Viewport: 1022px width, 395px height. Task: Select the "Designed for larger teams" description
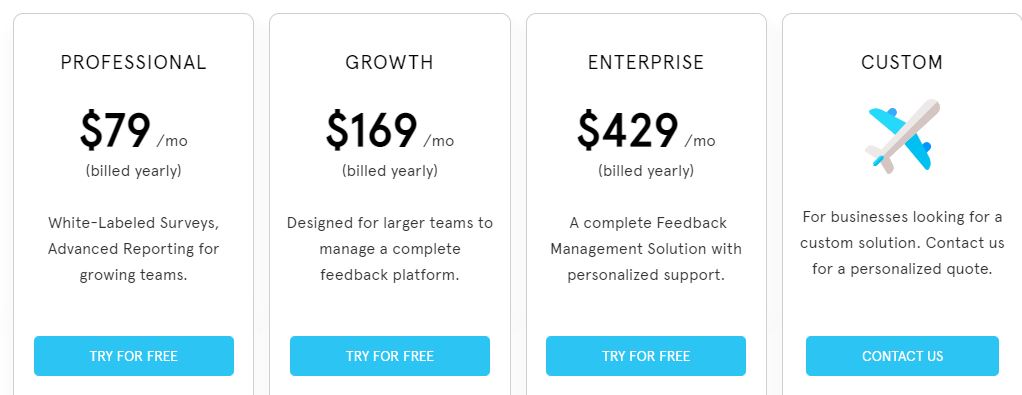390,249
